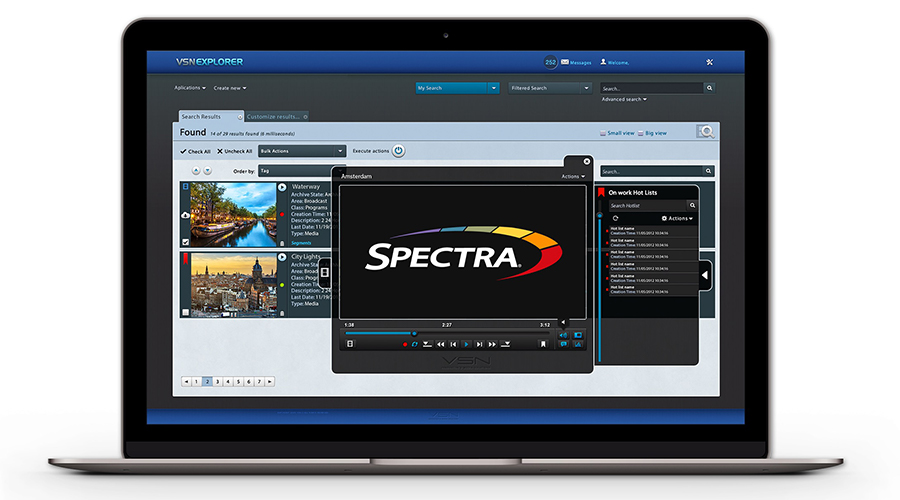The image size is (900, 500).
Task: Switch to the Search Results tab
Action: tap(201, 117)
